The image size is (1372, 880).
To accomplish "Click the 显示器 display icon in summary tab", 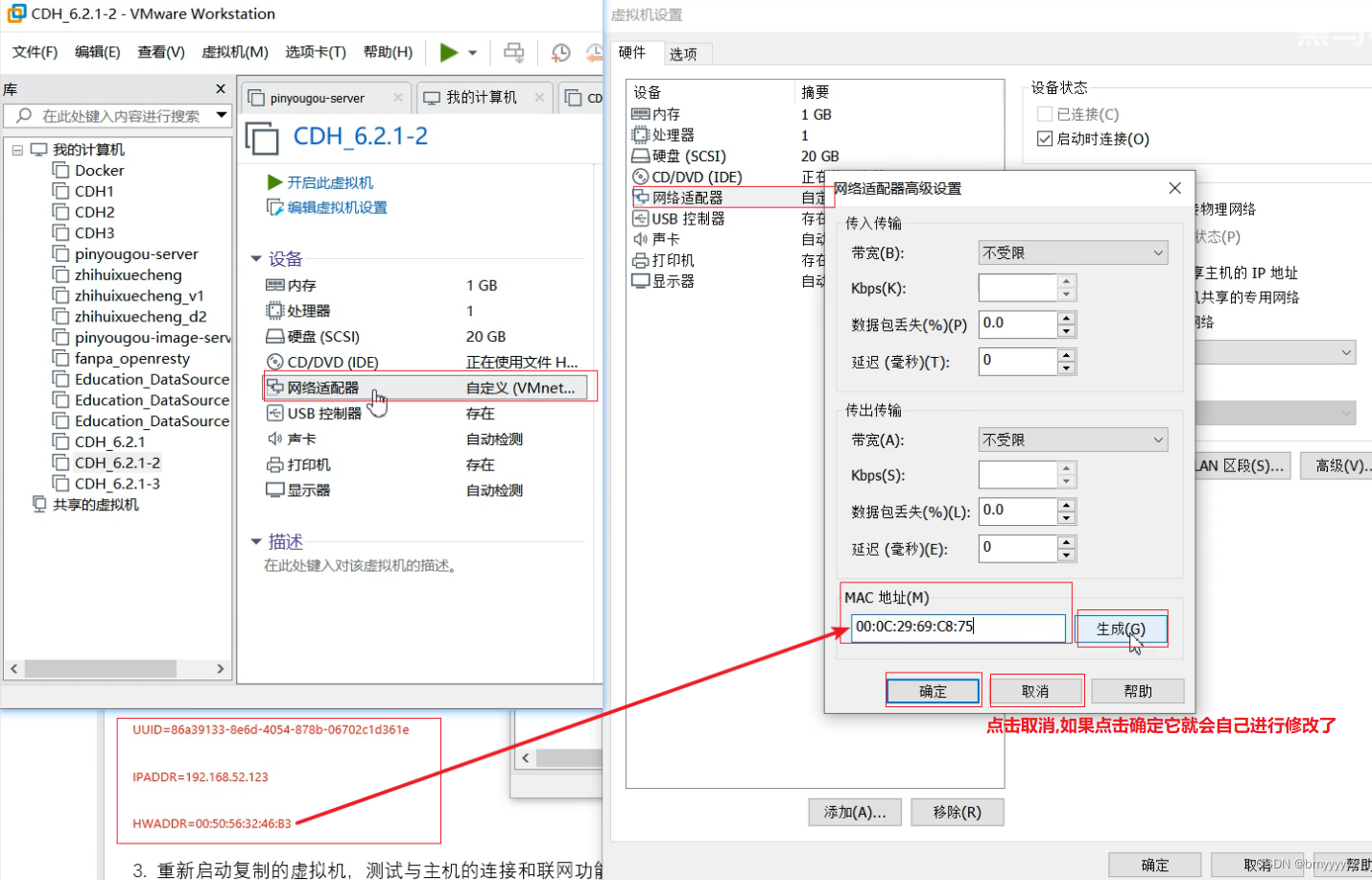I will 274,489.
